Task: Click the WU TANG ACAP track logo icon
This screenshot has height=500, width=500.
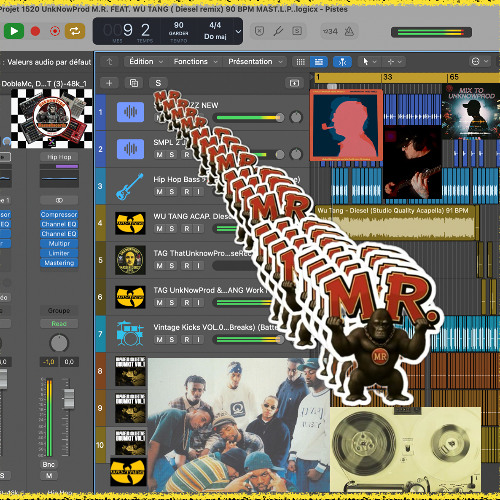Action: (130, 223)
